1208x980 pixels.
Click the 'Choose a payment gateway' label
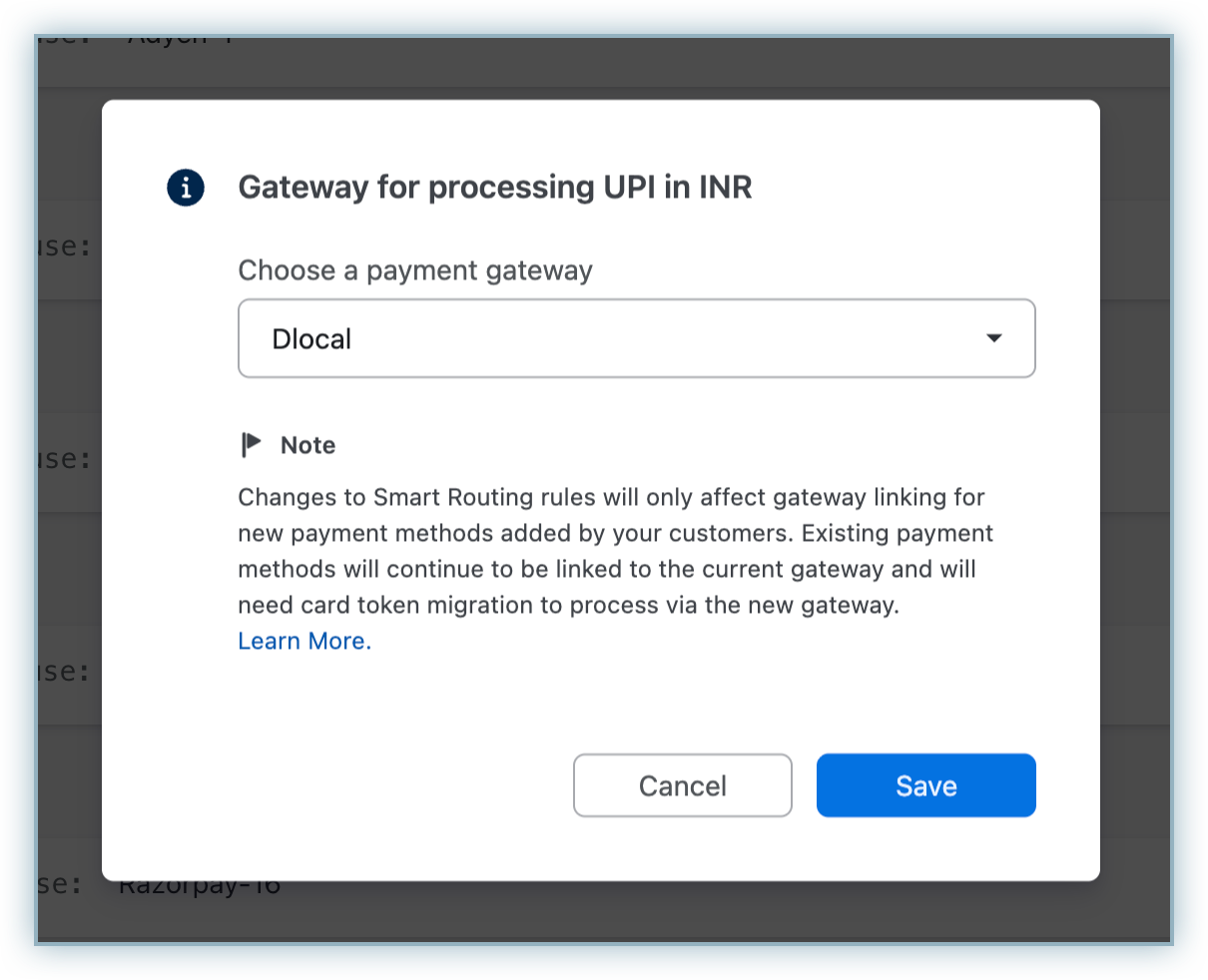[414, 270]
